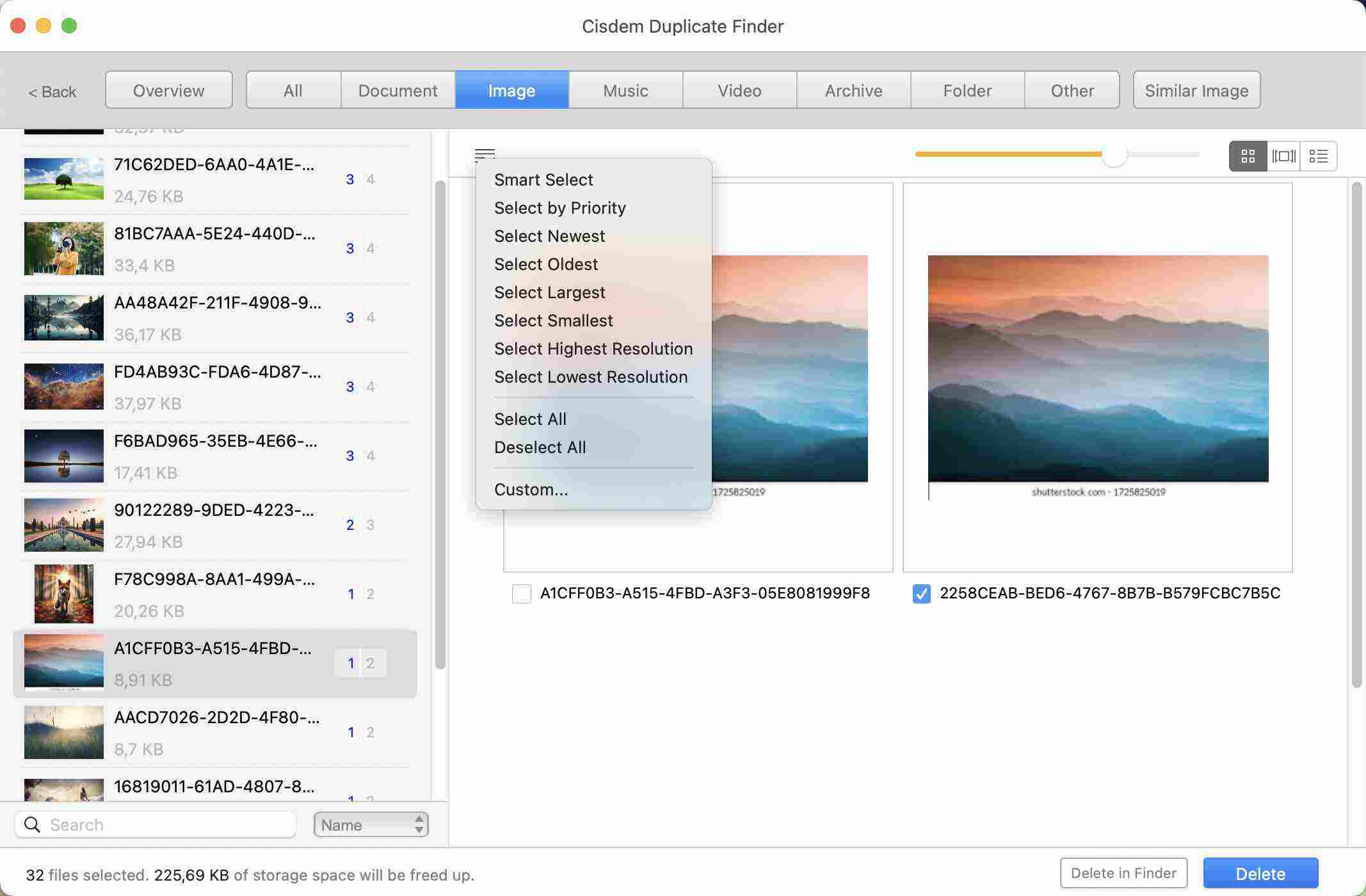Click the Folder tab icon
1366x896 pixels.
click(x=966, y=89)
